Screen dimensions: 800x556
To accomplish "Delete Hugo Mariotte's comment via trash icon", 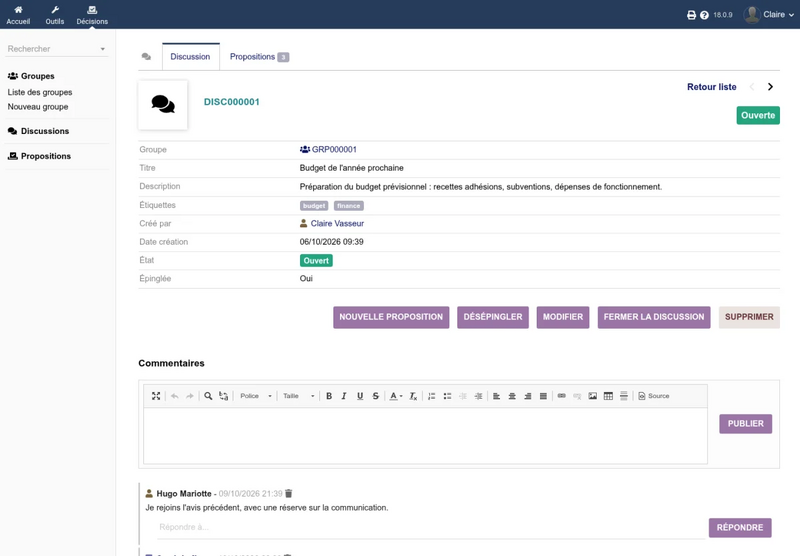I will coord(289,493).
